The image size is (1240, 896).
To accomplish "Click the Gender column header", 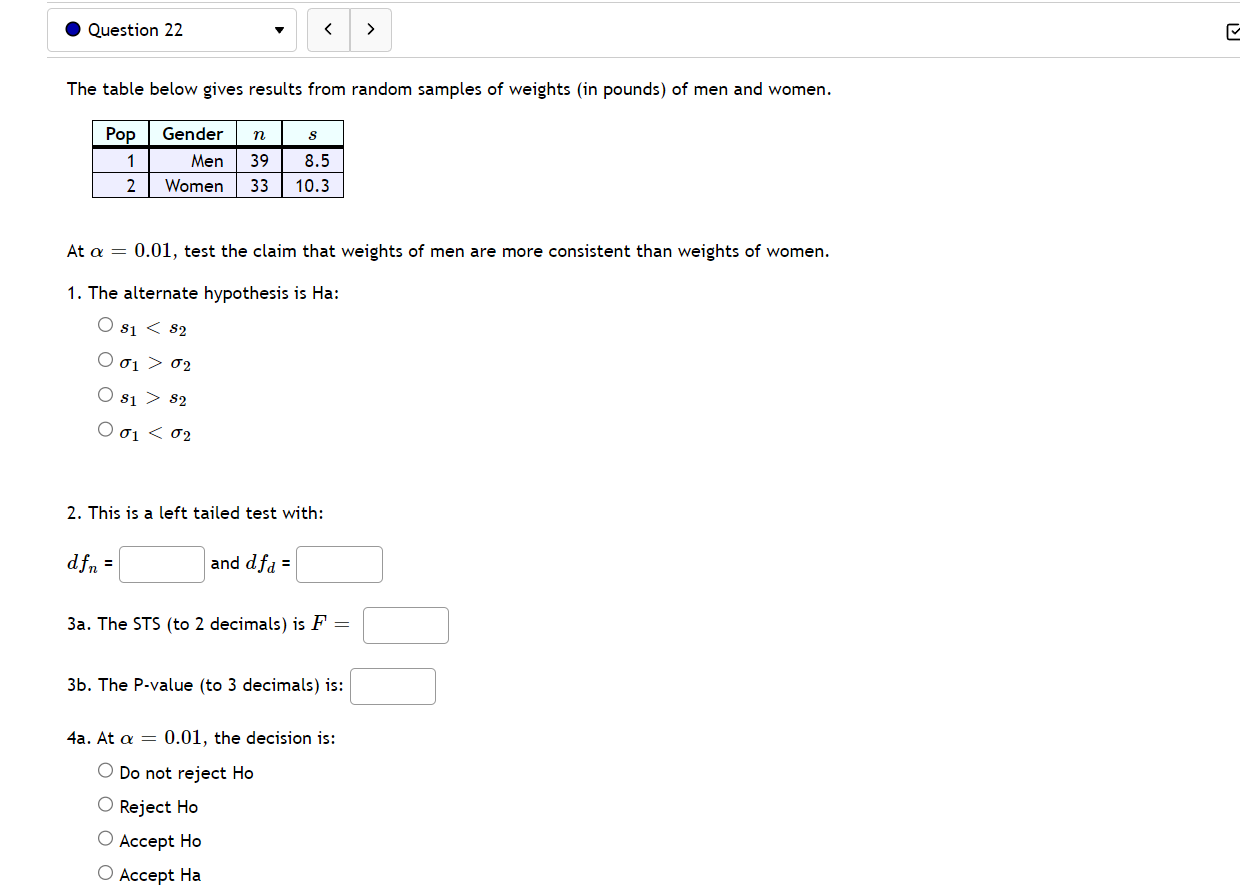I will [x=193, y=134].
